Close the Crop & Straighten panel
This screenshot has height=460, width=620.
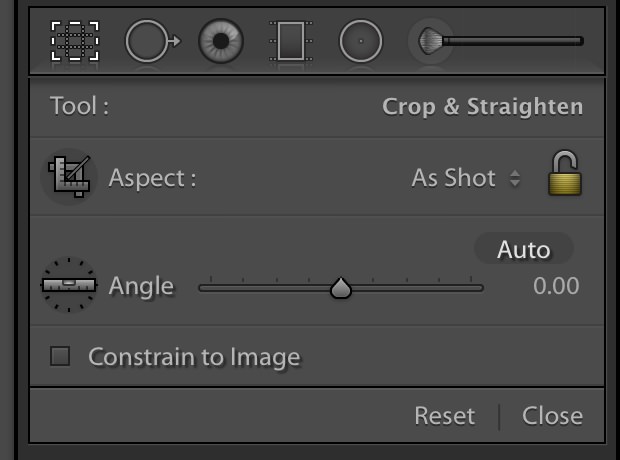(552, 416)
